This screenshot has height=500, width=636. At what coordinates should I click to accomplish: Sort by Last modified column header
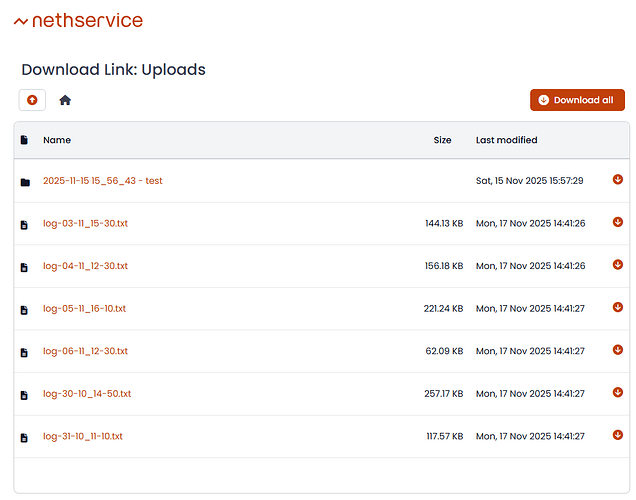coord(506,140)
